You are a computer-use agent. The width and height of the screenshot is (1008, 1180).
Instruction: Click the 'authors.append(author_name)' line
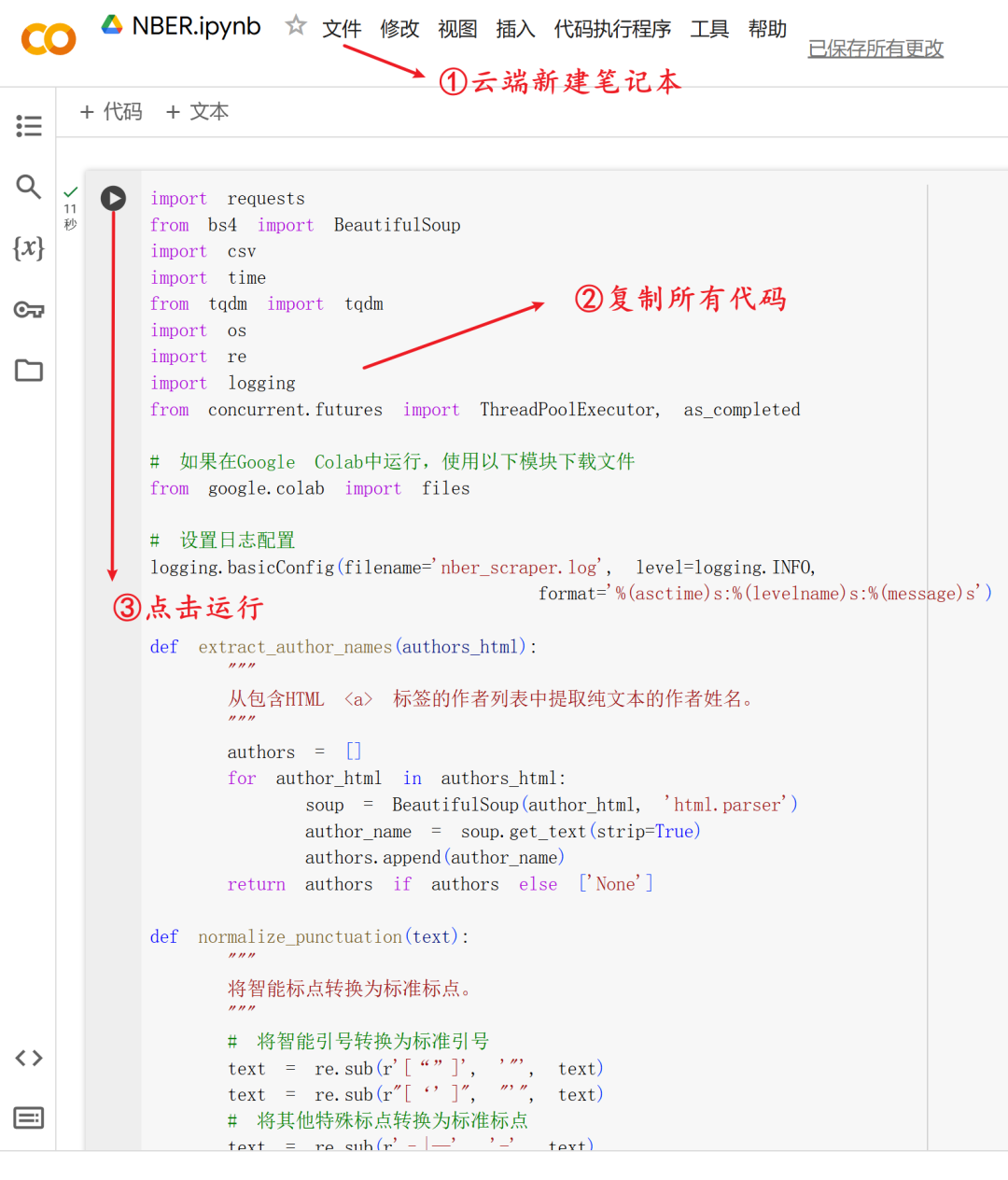click(434, 857)
